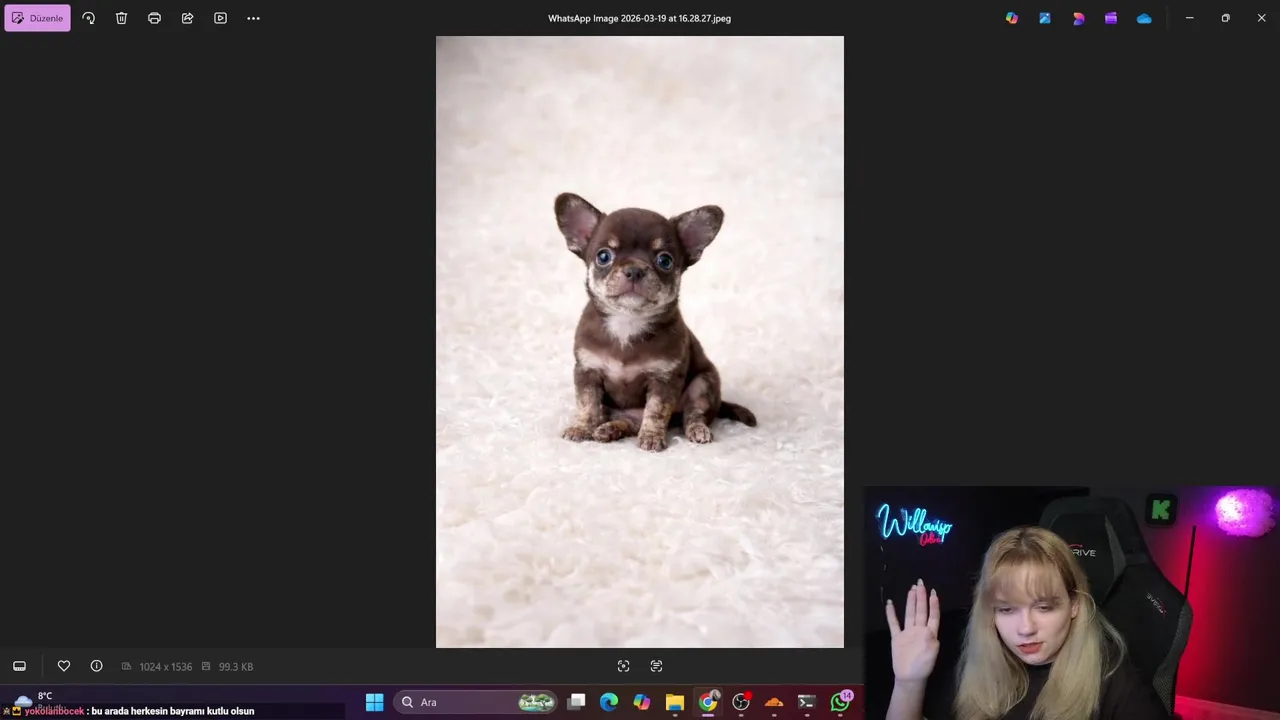Show file info with the info icon
This screenshot has width=1280, height=720.
[96, 666]
